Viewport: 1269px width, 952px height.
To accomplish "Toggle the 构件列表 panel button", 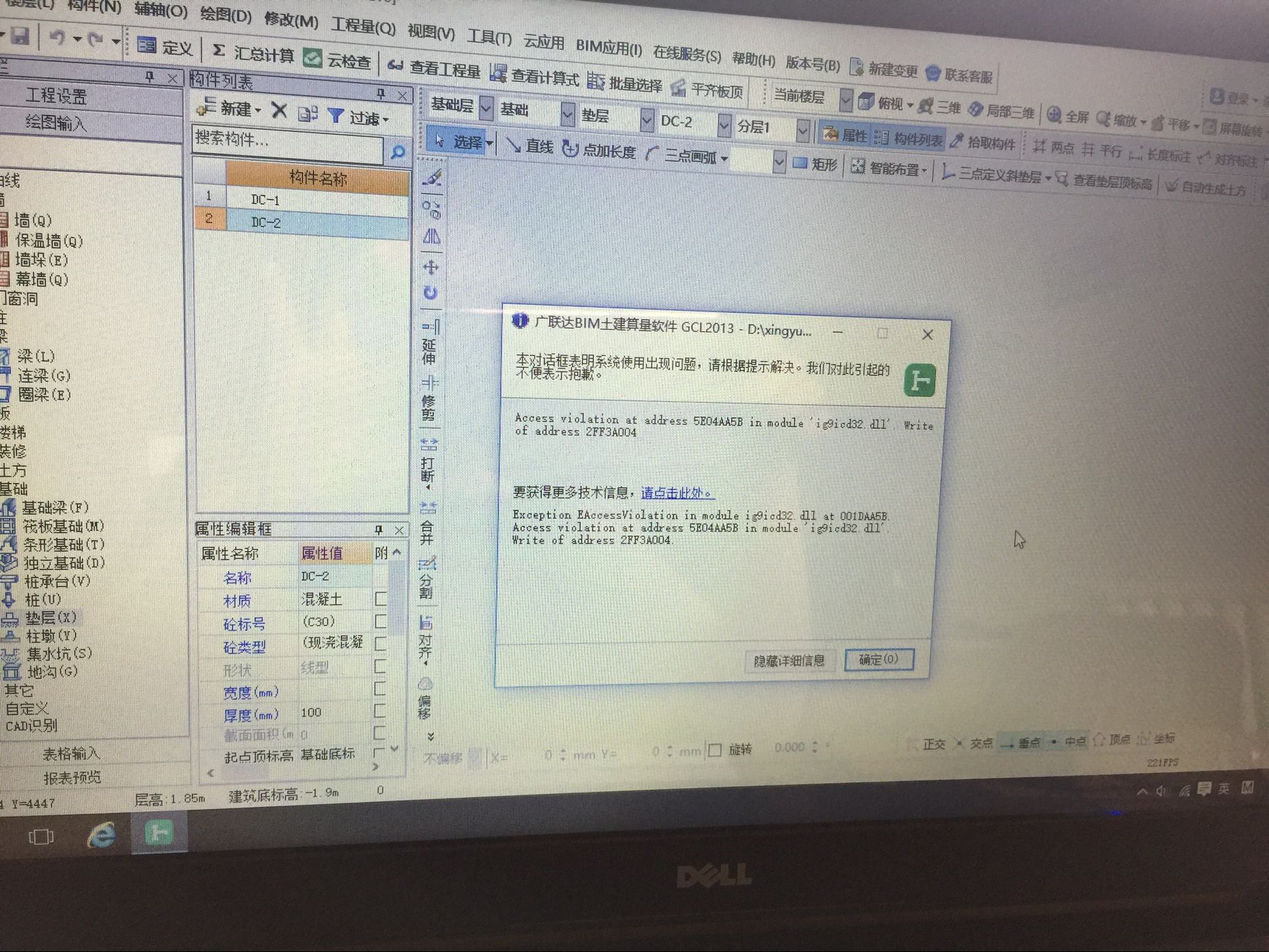I will point(908,138).
